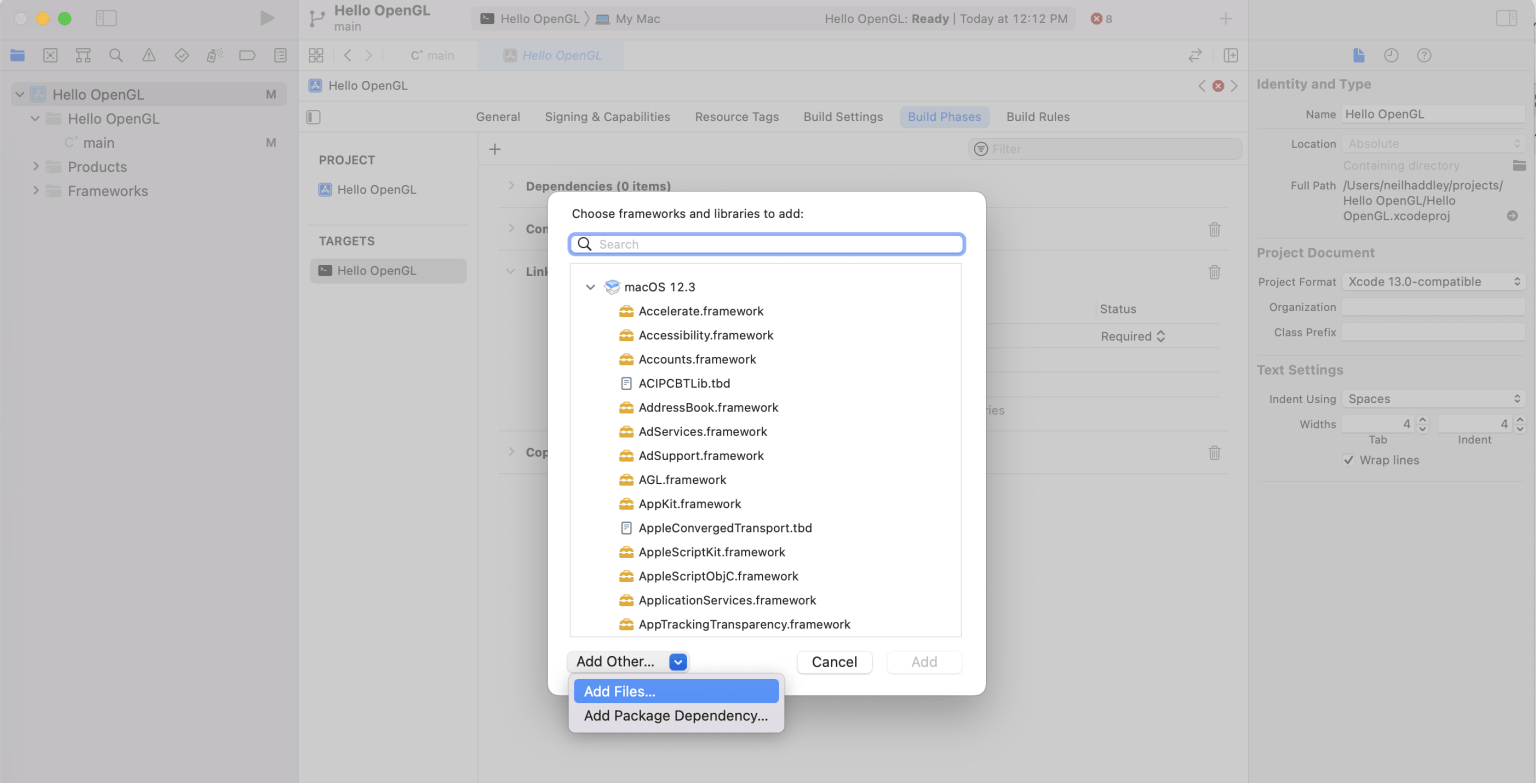The image size is (1536, 783).
Task: Show the History inspector clock icon
Action: coord(1391,55)
